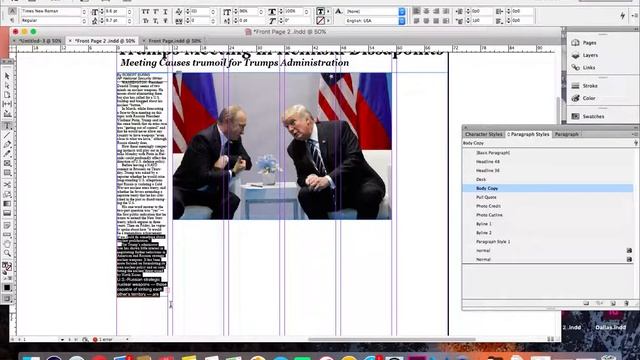Select the Gradient Feather tool
Viewport: 640px width, 360px height.
coord(7,213)
